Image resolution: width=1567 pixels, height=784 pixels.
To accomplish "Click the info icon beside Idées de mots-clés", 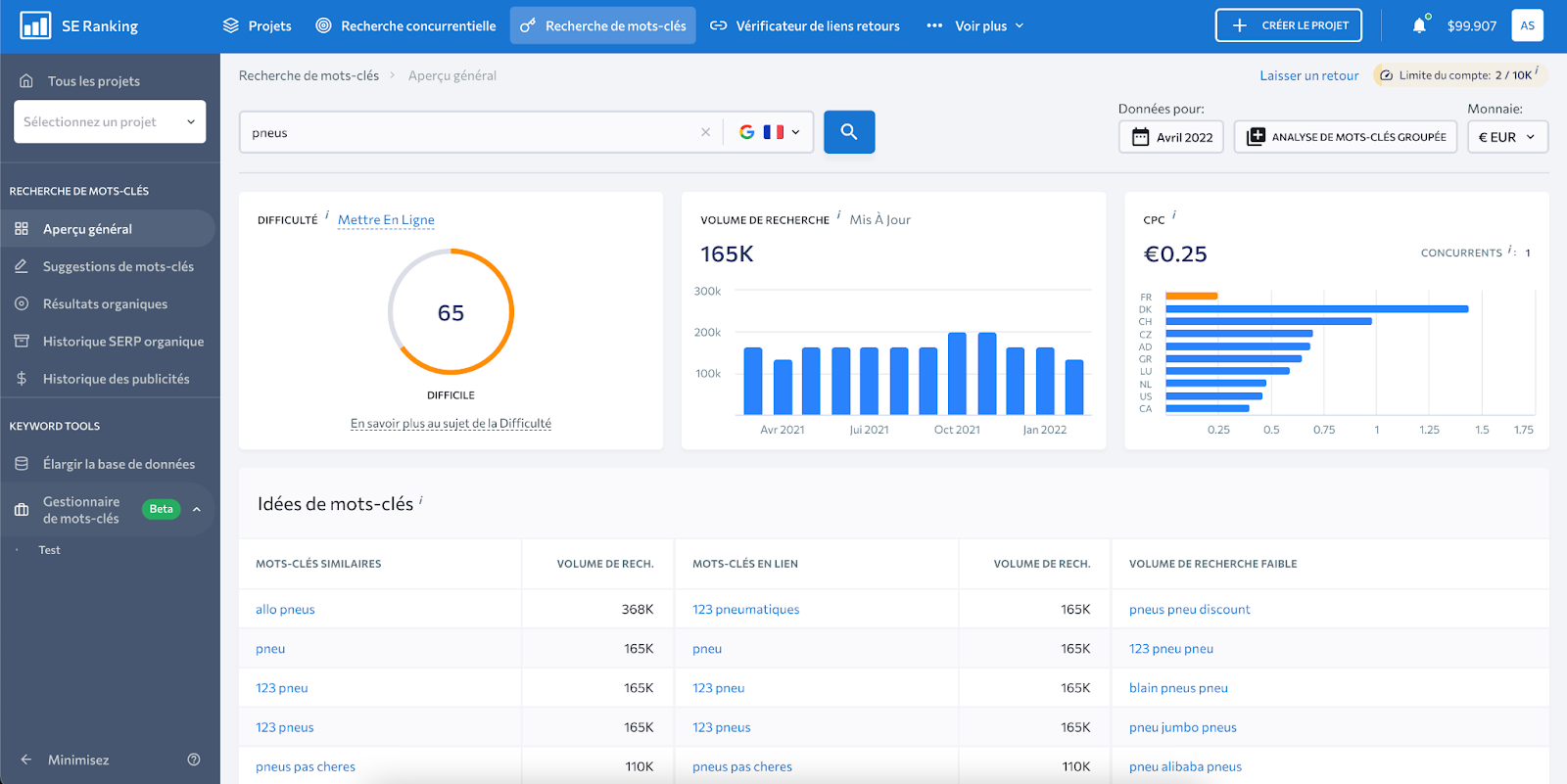I will click(421, 500).
